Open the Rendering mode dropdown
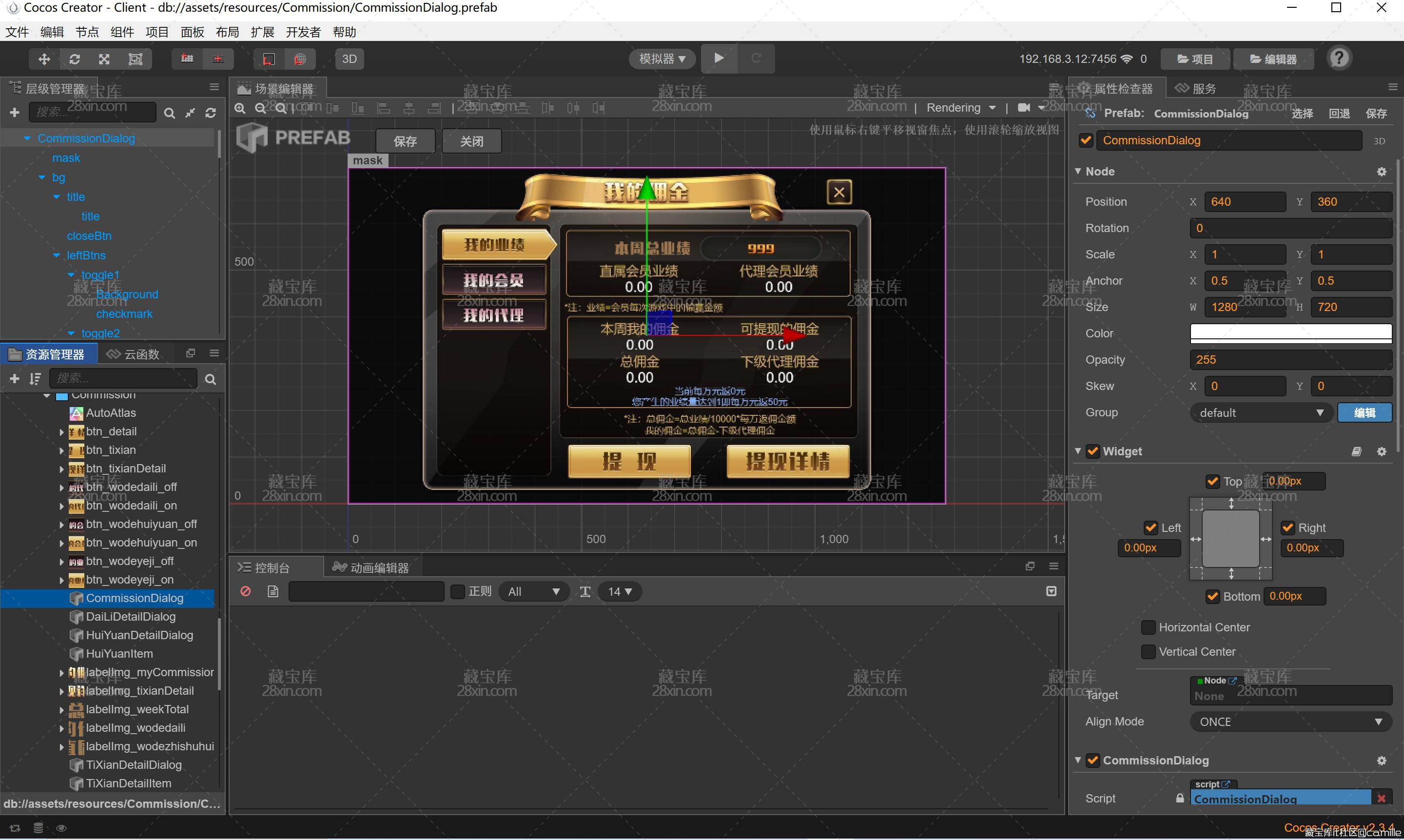 [961, 108]
